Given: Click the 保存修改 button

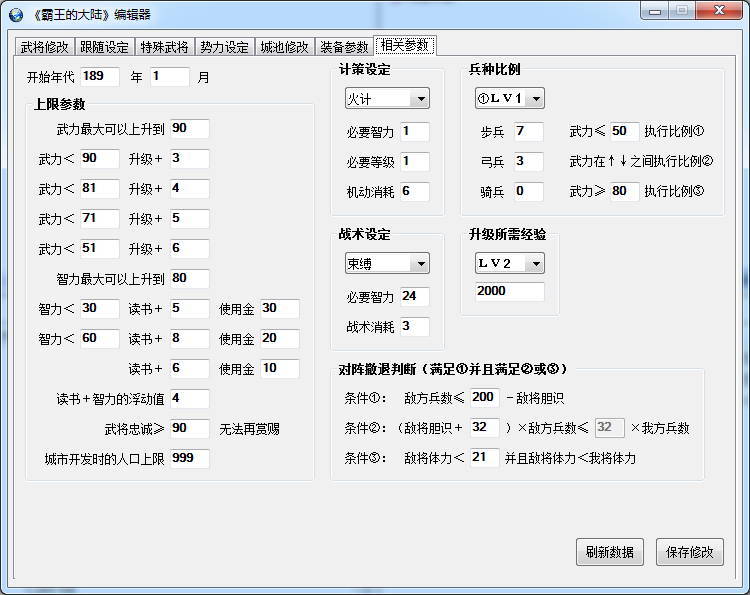Looking at the screenshot, I should (689, 552).
